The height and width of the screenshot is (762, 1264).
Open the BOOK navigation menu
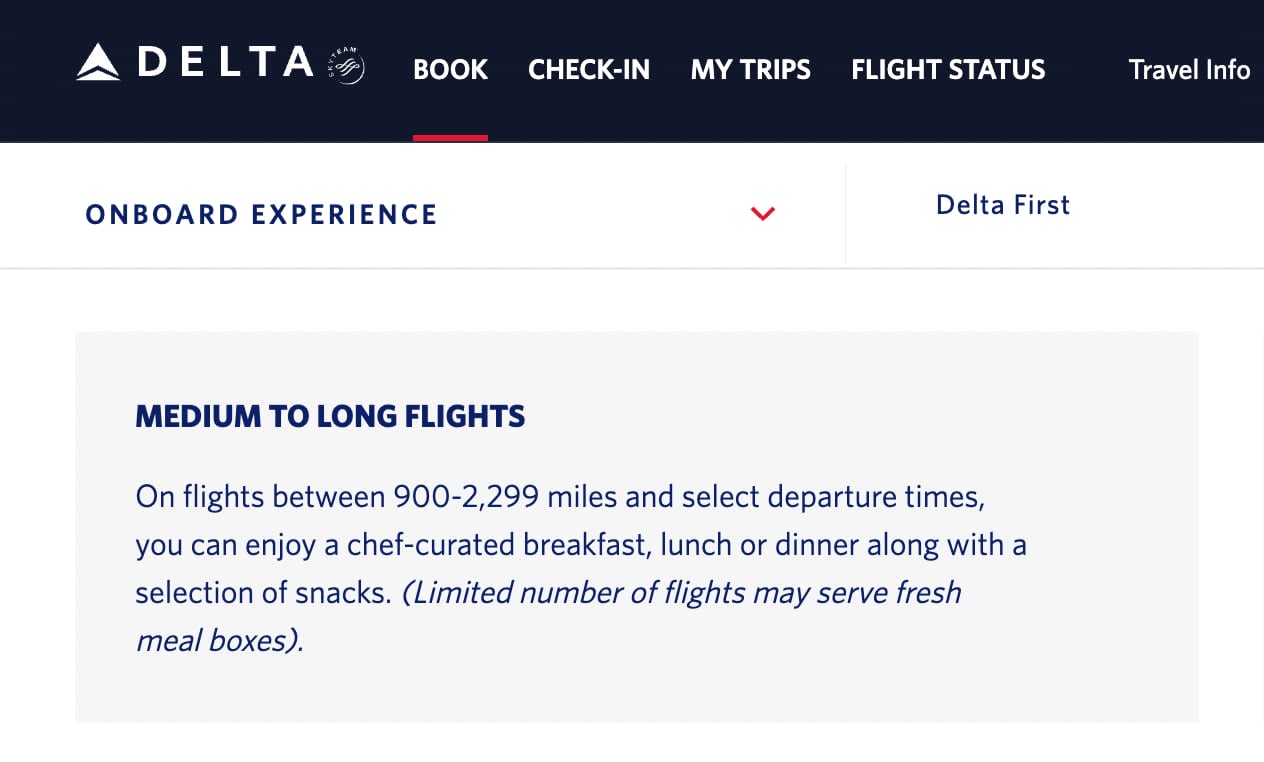[450, 70]
